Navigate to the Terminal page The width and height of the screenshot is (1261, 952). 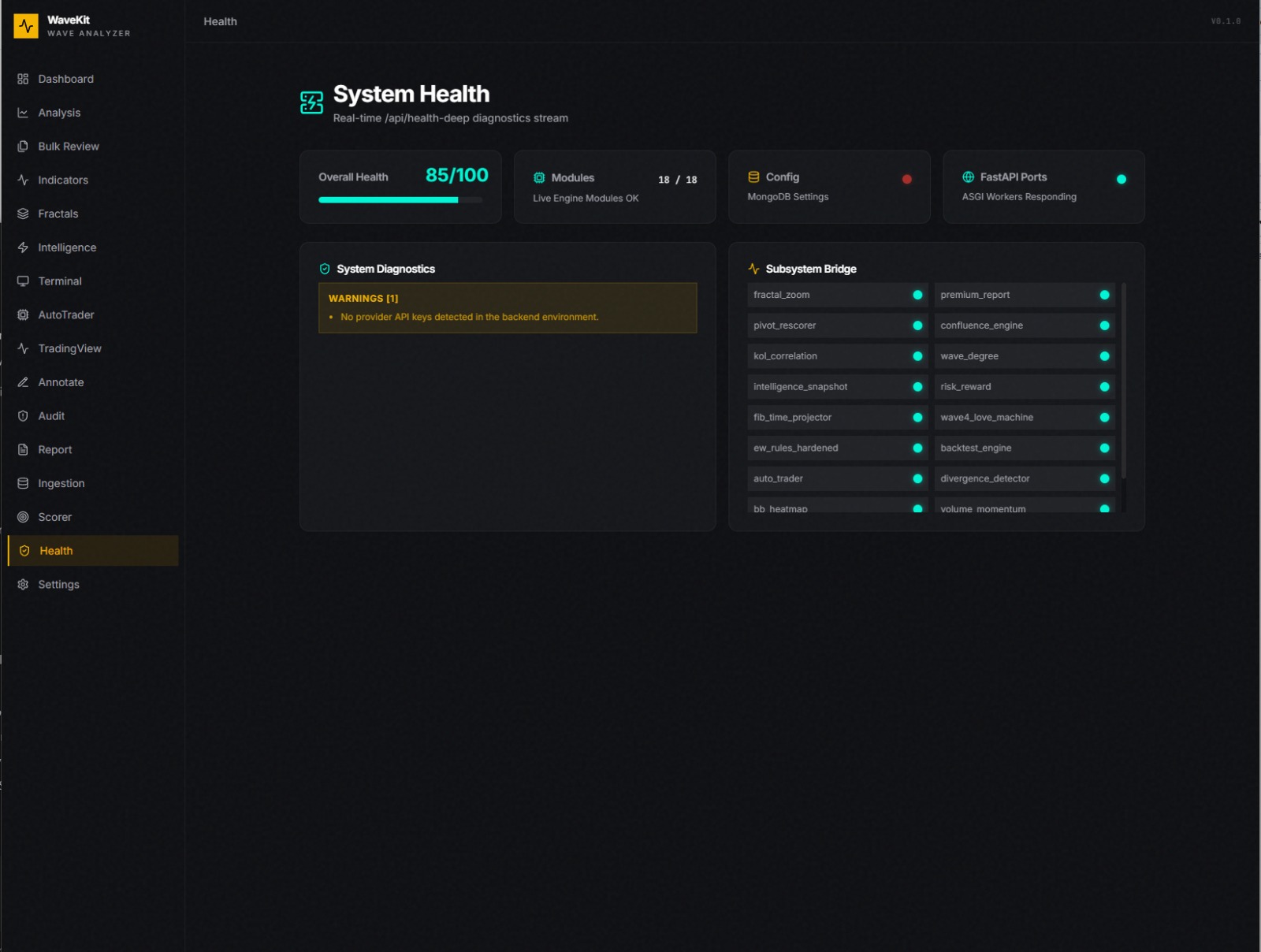point(93,281)
